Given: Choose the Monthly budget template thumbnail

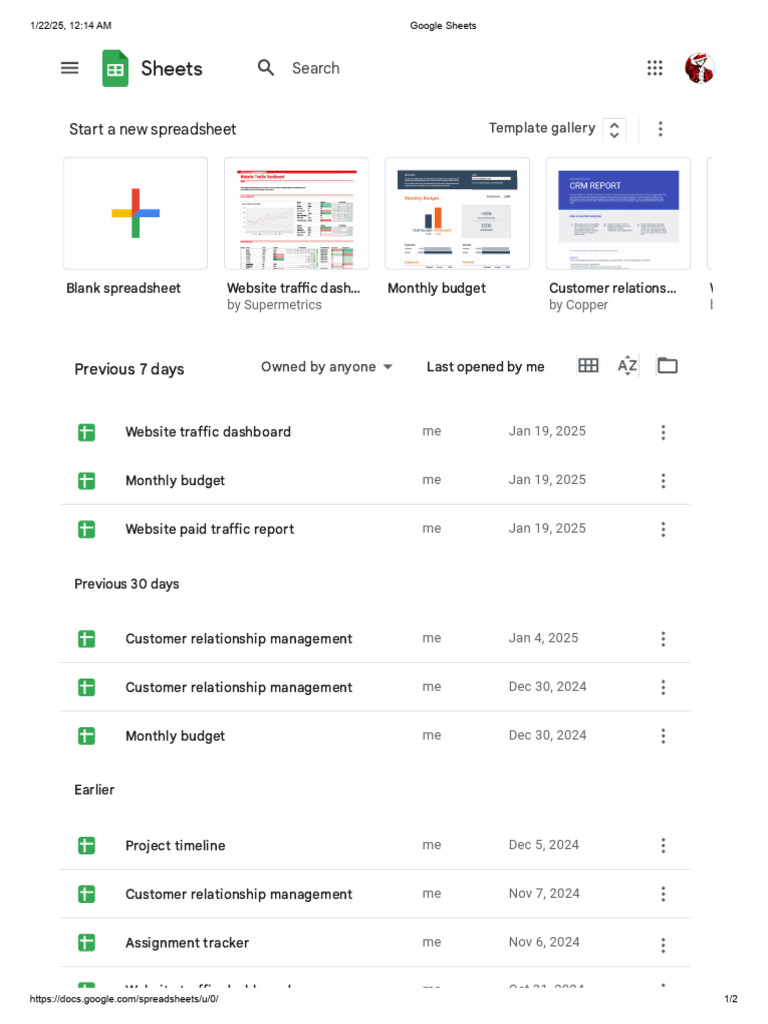Looking at the screenshot, I should [x=457, y=214].
